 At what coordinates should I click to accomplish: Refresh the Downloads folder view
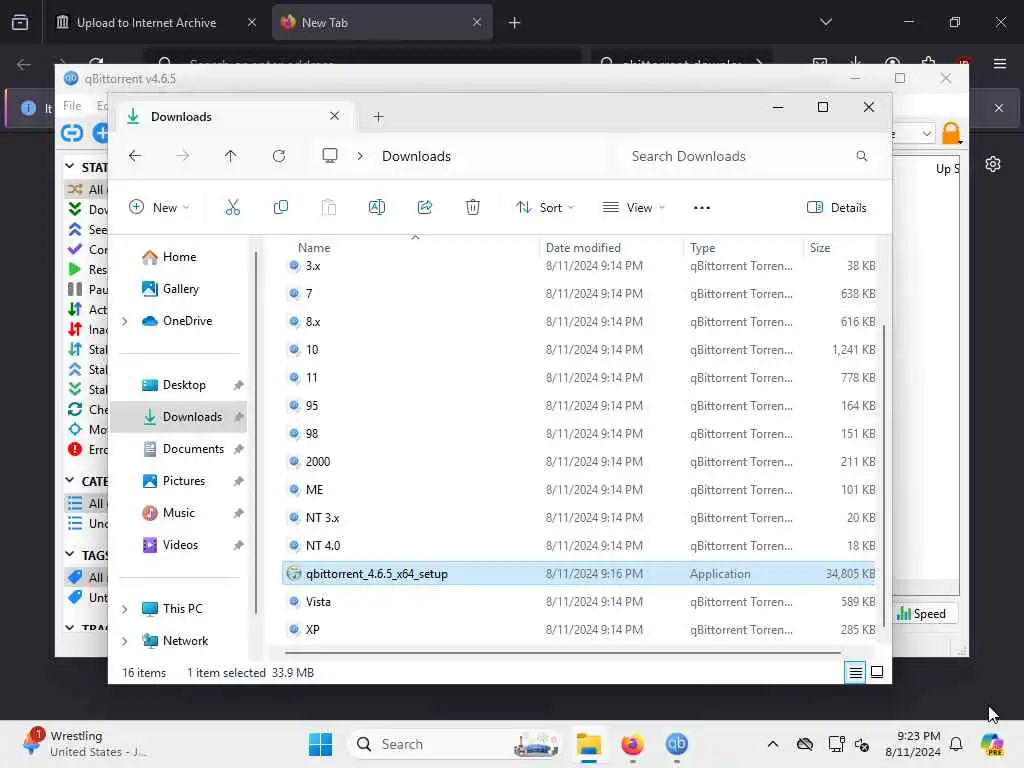point(279,156)
